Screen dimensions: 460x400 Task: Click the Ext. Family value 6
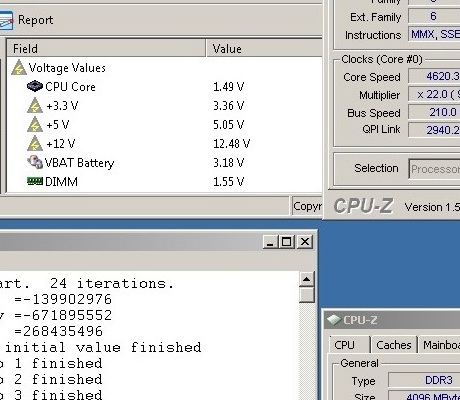tap(434, 16)
